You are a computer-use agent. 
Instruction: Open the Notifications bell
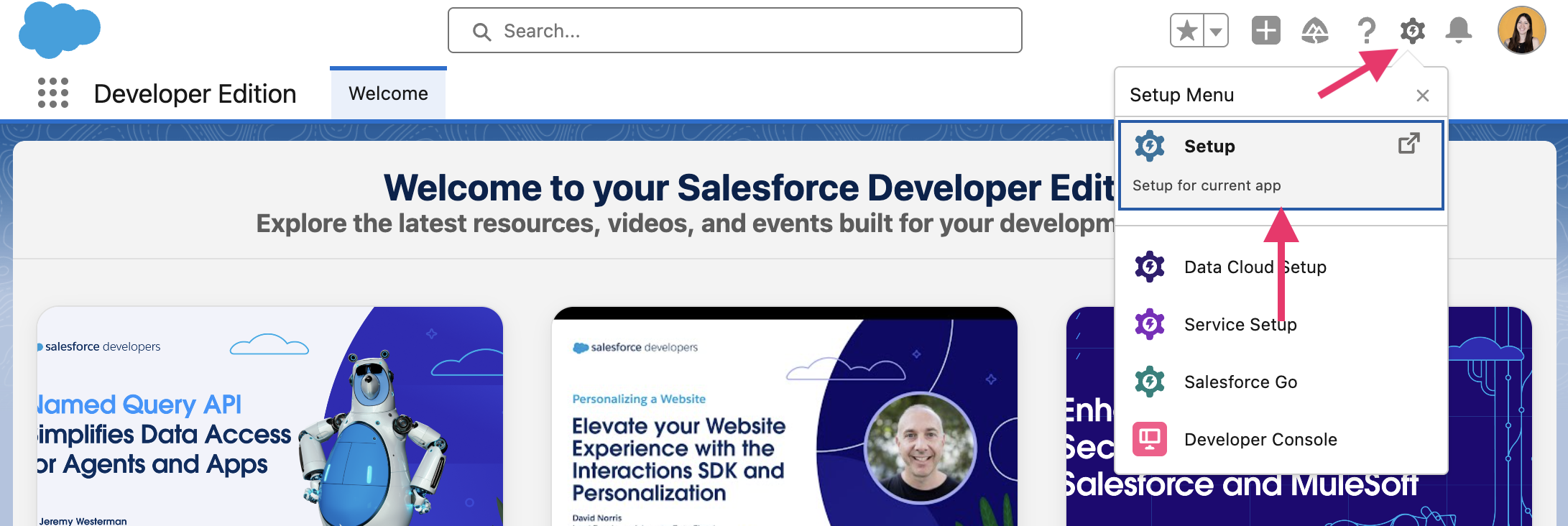(x=1459, y=31)
